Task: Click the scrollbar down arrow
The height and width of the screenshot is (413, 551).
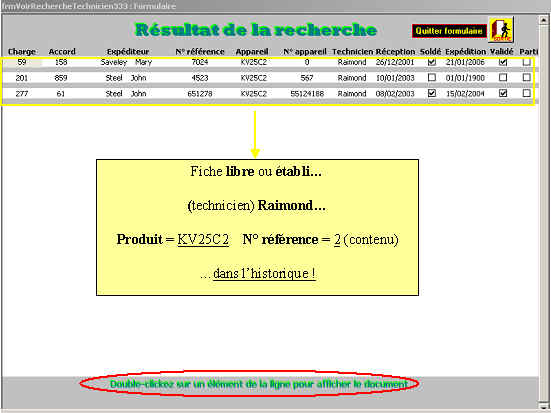Action: [x=544, y=406]
